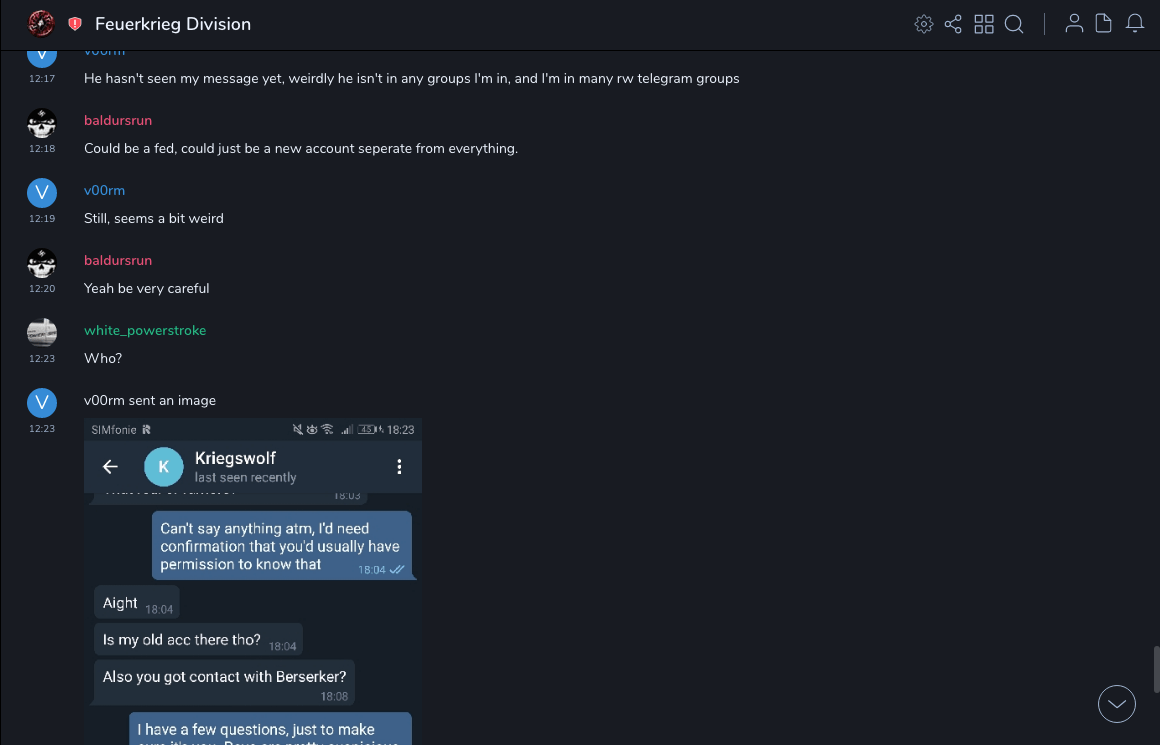This screenshot has width=1160, height=745.
Task: Open the members person icon
Action: [x=1074, y=24]
